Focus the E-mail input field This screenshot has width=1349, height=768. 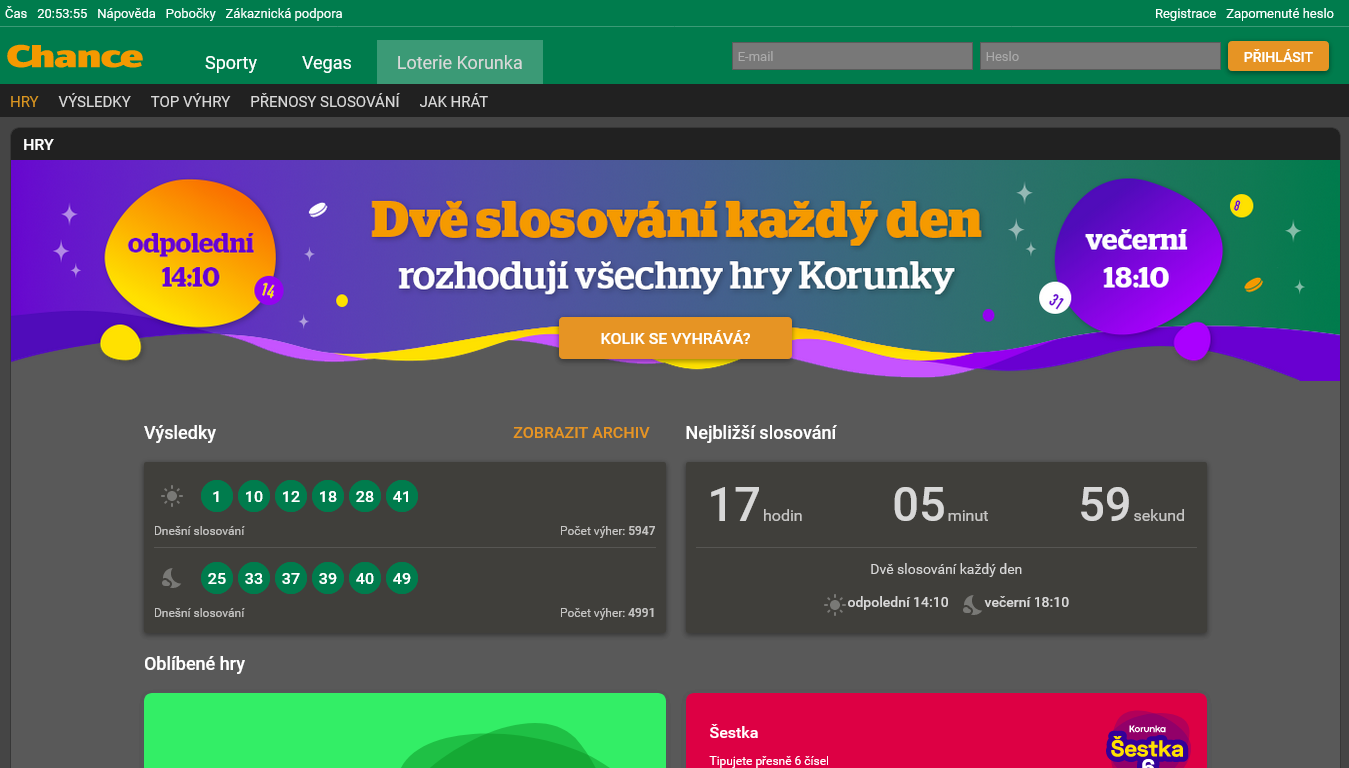852,56
